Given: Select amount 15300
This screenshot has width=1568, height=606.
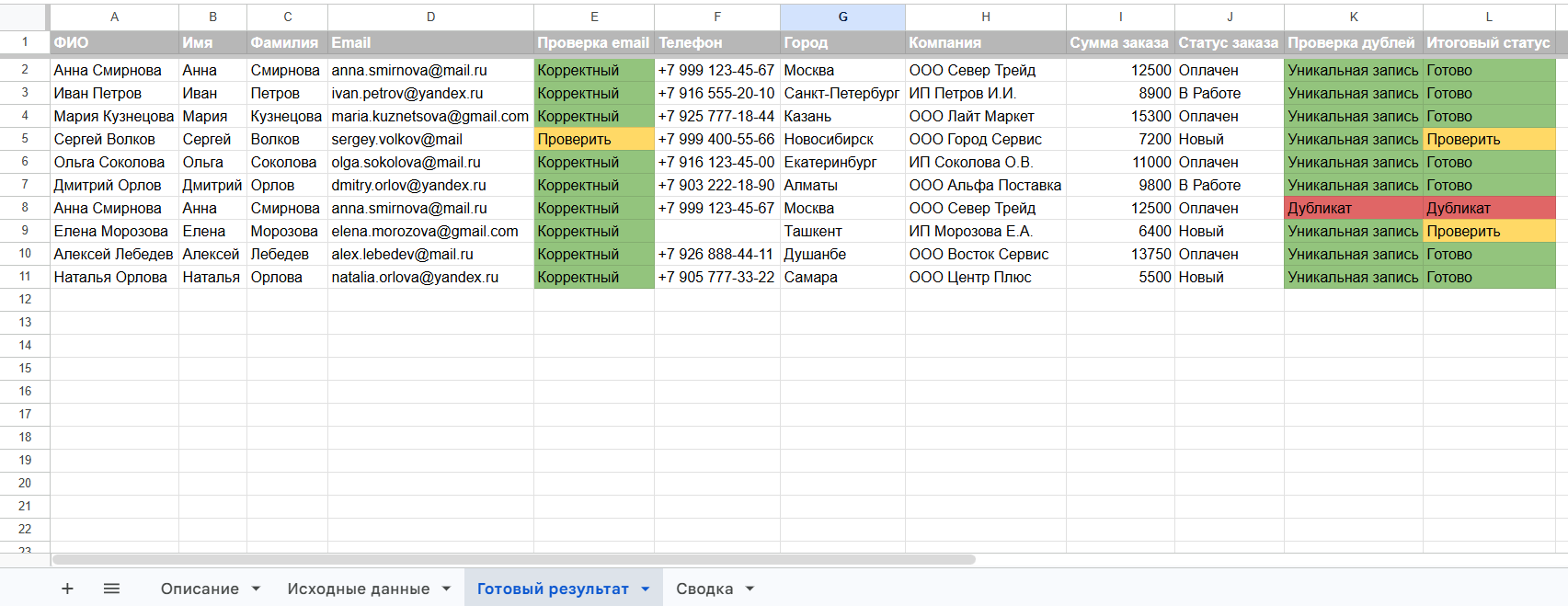Looking at the screenshot, I should [x=1120, y=116].
